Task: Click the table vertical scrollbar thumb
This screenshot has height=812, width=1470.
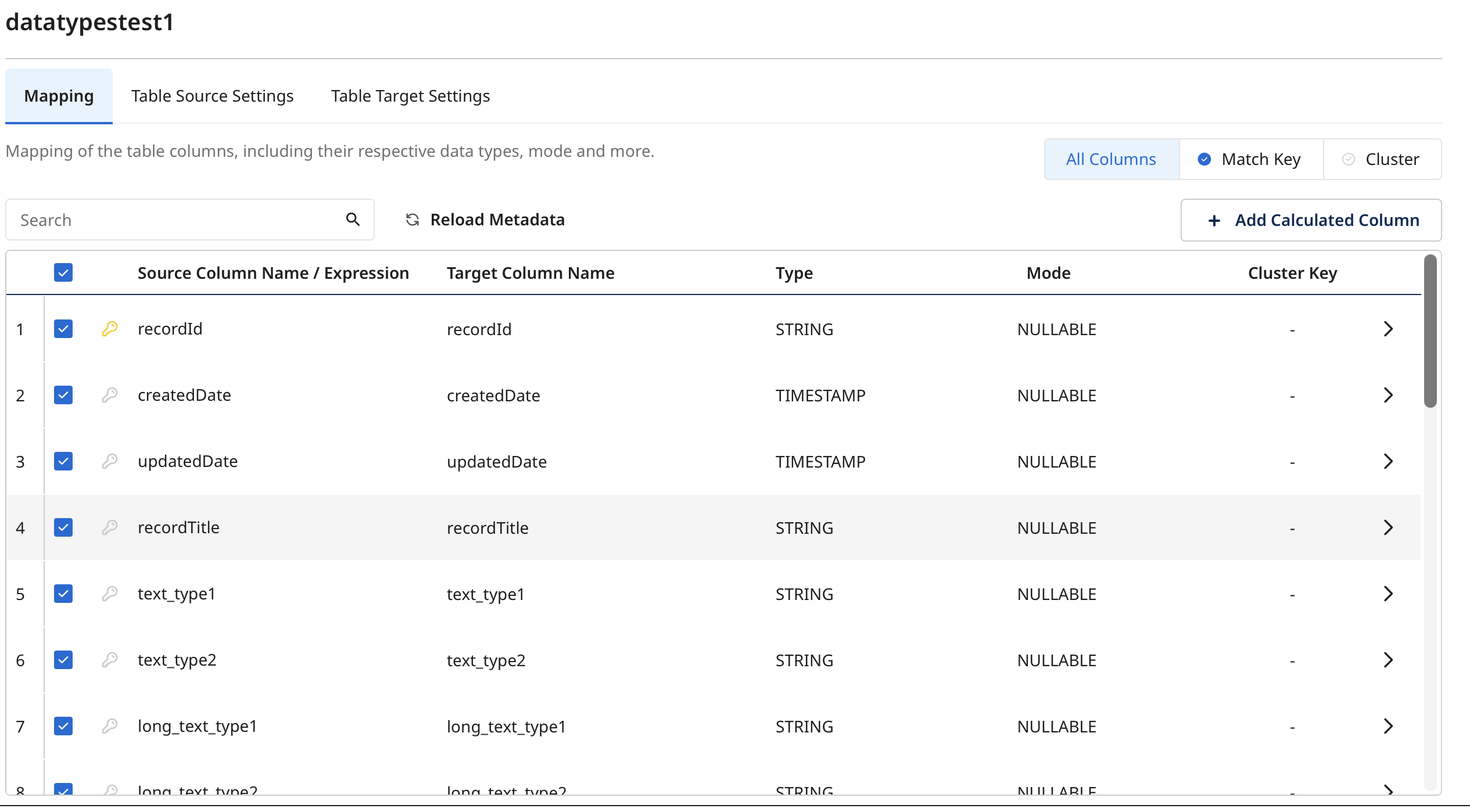Action: (1430, 331)
